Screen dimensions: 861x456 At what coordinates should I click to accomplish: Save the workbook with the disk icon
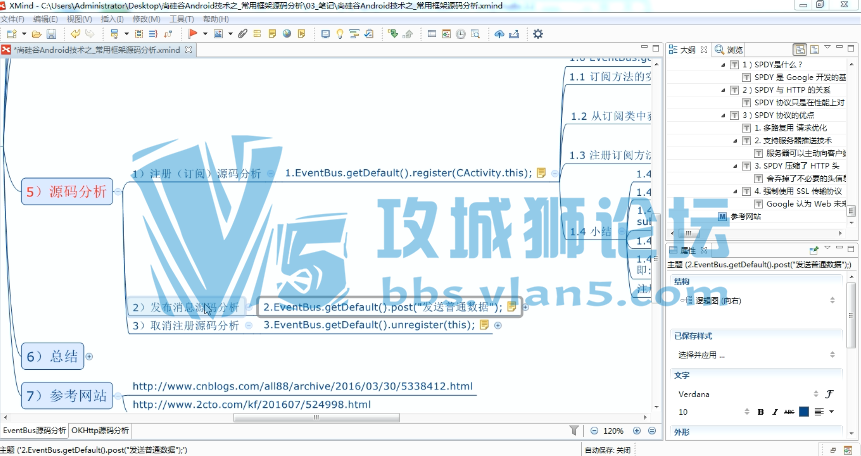(x=51, y=34)
